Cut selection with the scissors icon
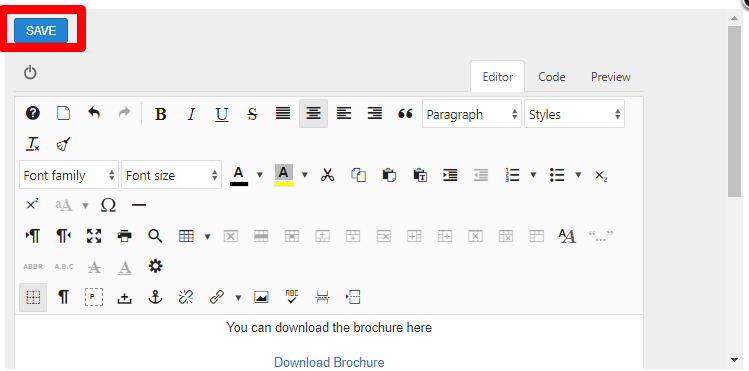749x371 pixels. pyautogui.click(x=327, y=175)
